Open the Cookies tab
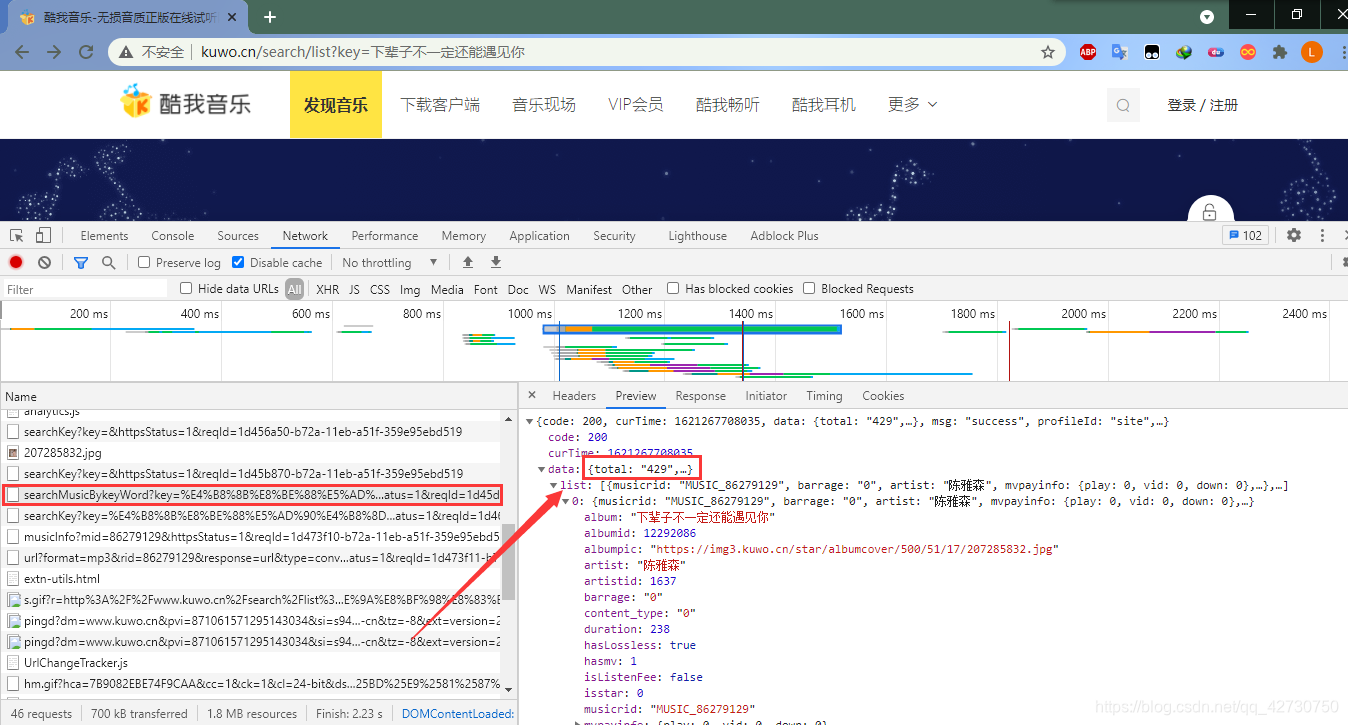The width and height of the screenshot is (1348, 725). 883,396
